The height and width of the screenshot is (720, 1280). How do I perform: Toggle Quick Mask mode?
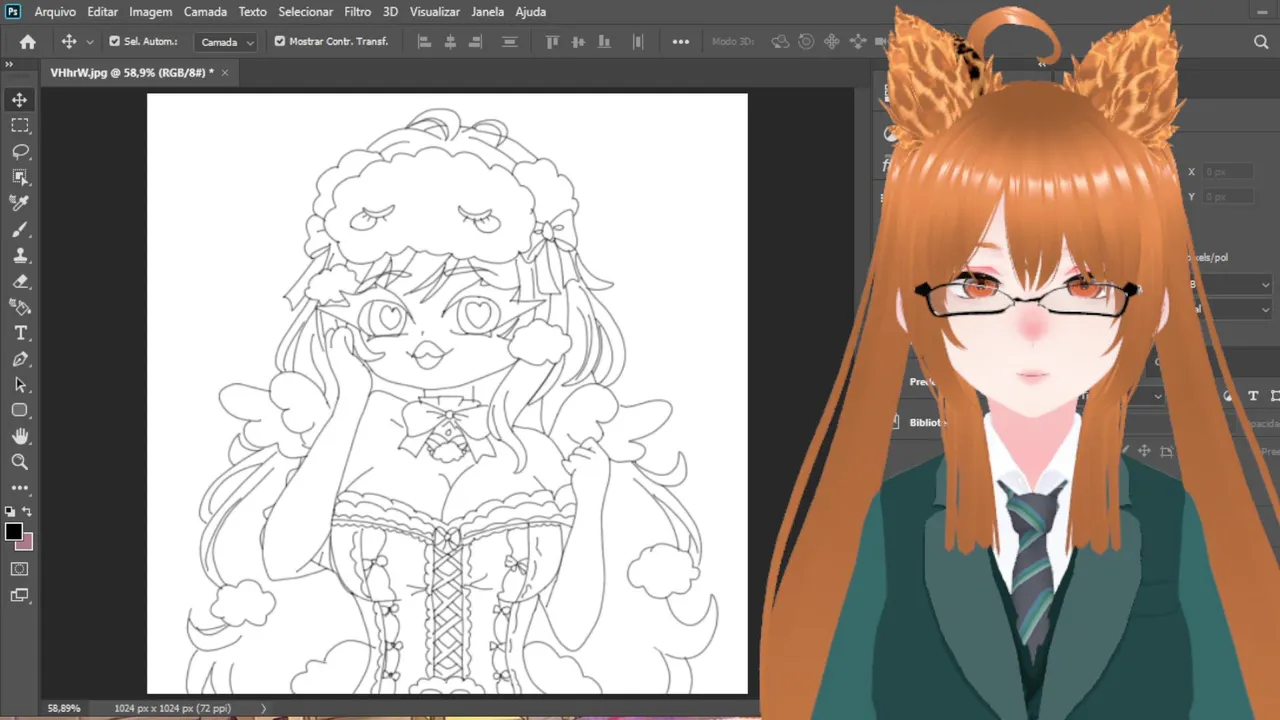(19, 569)
